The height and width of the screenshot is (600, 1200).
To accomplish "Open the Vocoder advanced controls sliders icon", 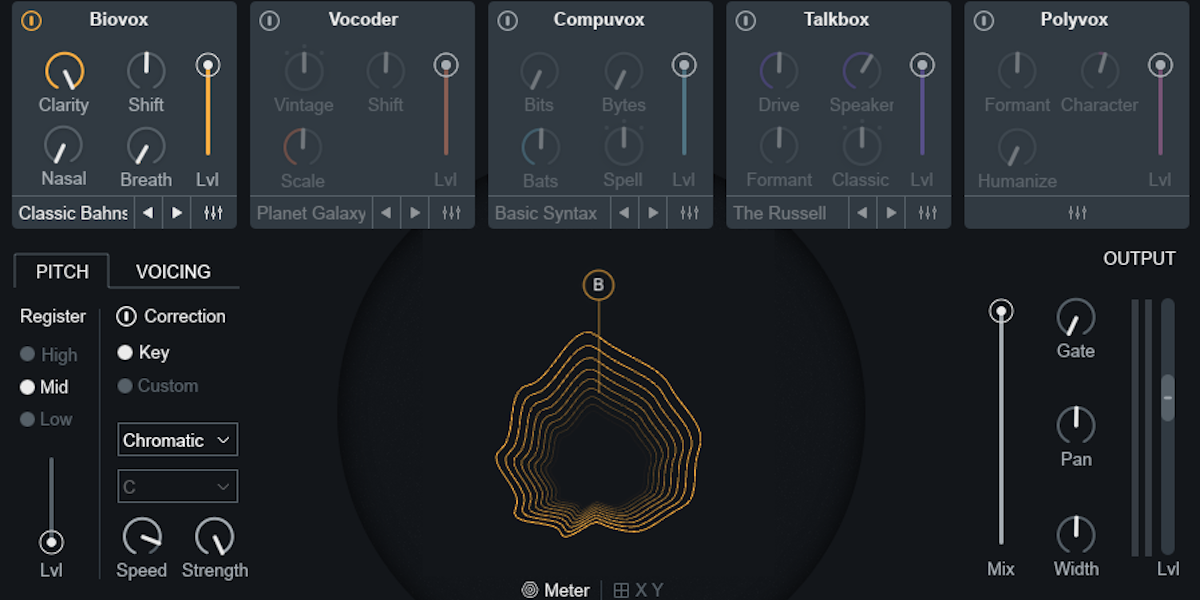I will (452, 212).
